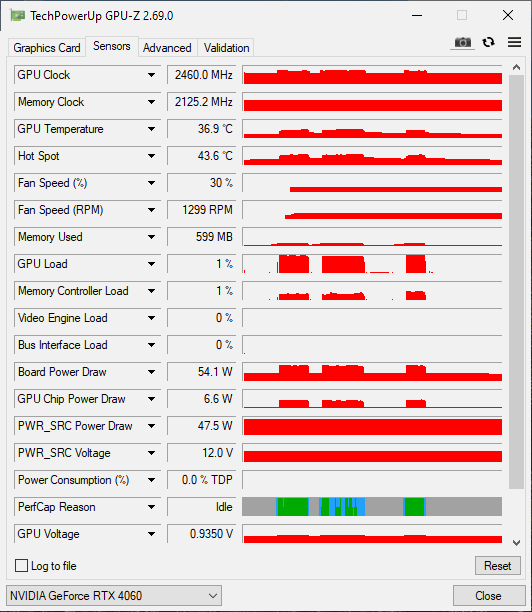Click the GPU Temperature 36.9 °C value
Image resolution: width=532 pixels, height=612 pixels.
(202, 129)
